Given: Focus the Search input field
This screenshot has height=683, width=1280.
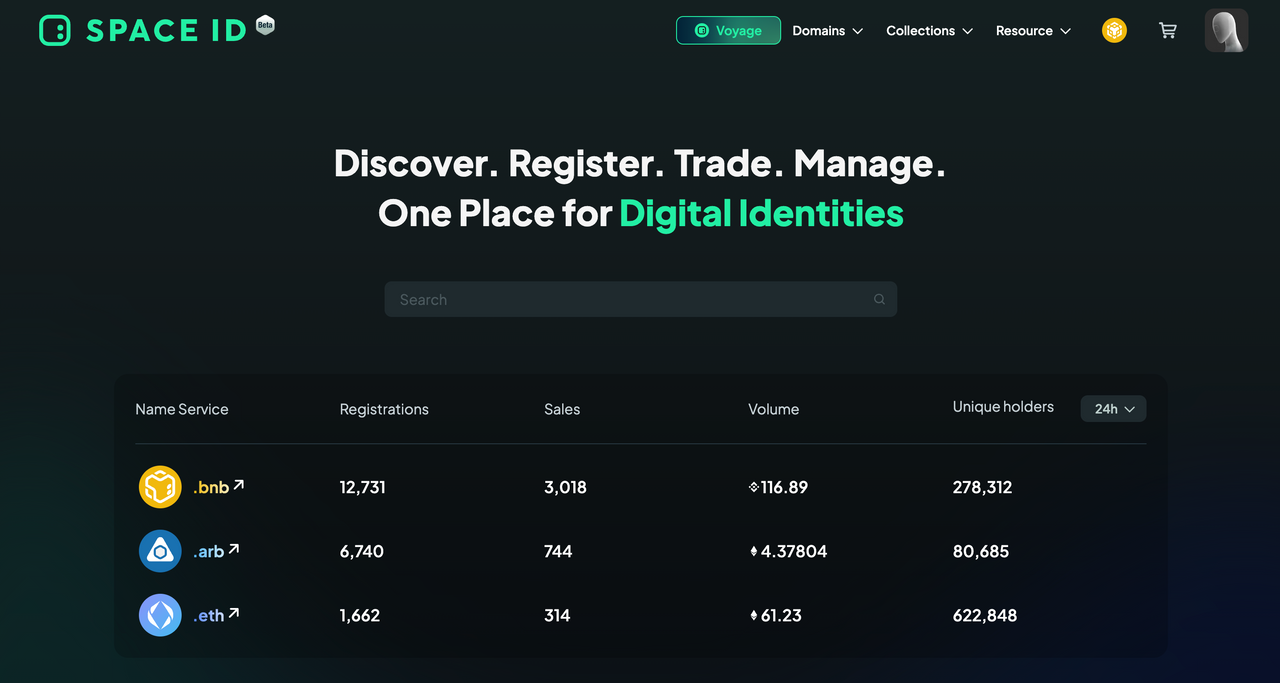Looking at the screenshot, I should pos(640,299).
